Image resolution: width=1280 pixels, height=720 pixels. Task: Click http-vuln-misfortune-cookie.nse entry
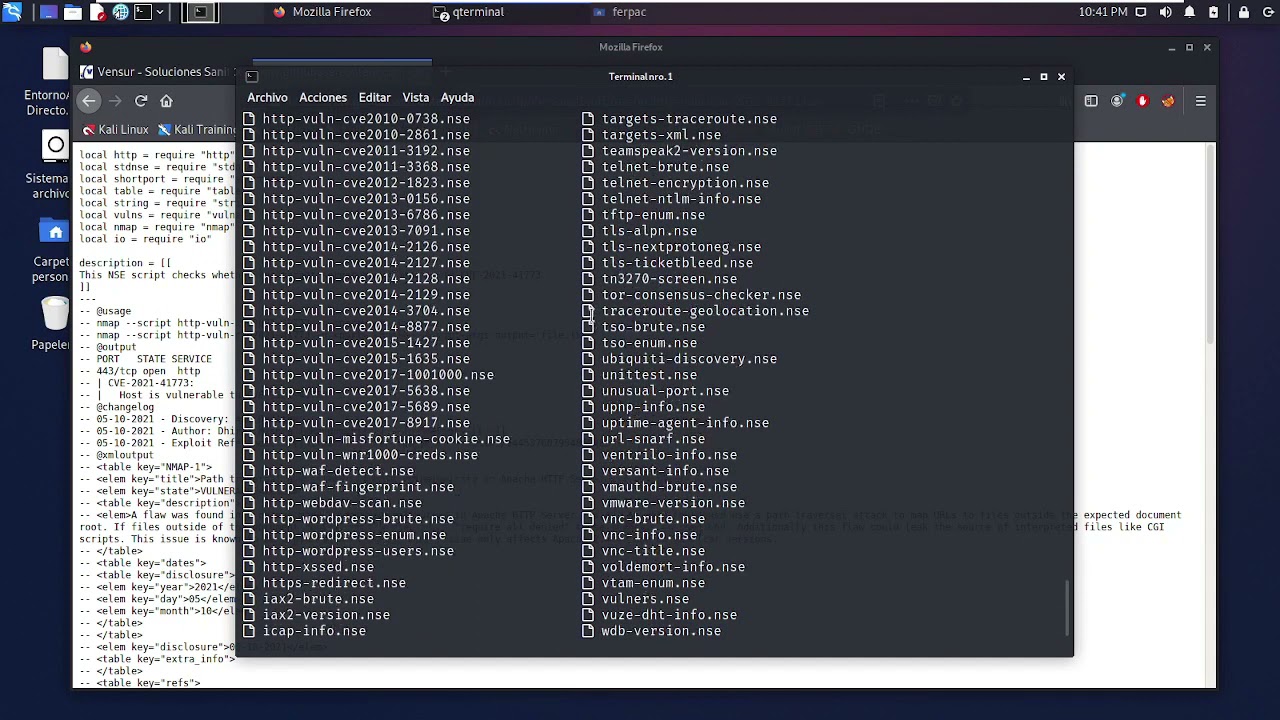tap(386, 439)
